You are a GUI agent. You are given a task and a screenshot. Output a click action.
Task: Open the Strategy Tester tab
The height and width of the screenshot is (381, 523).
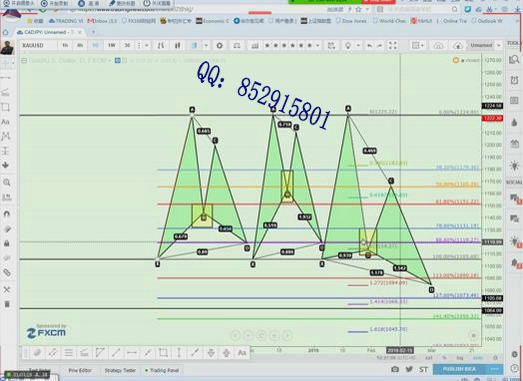120,370
